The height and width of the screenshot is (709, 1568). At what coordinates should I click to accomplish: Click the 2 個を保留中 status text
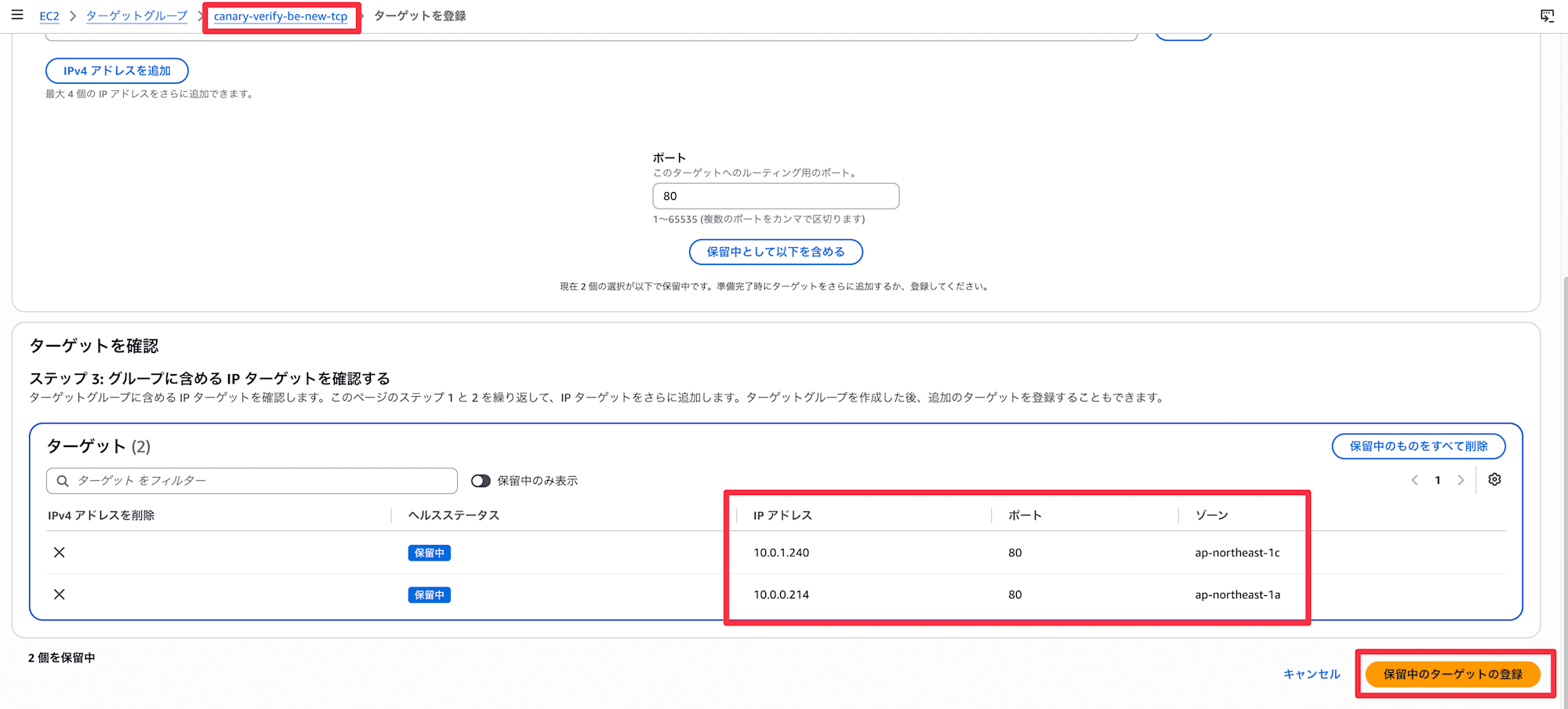click(x=62, y=658)
